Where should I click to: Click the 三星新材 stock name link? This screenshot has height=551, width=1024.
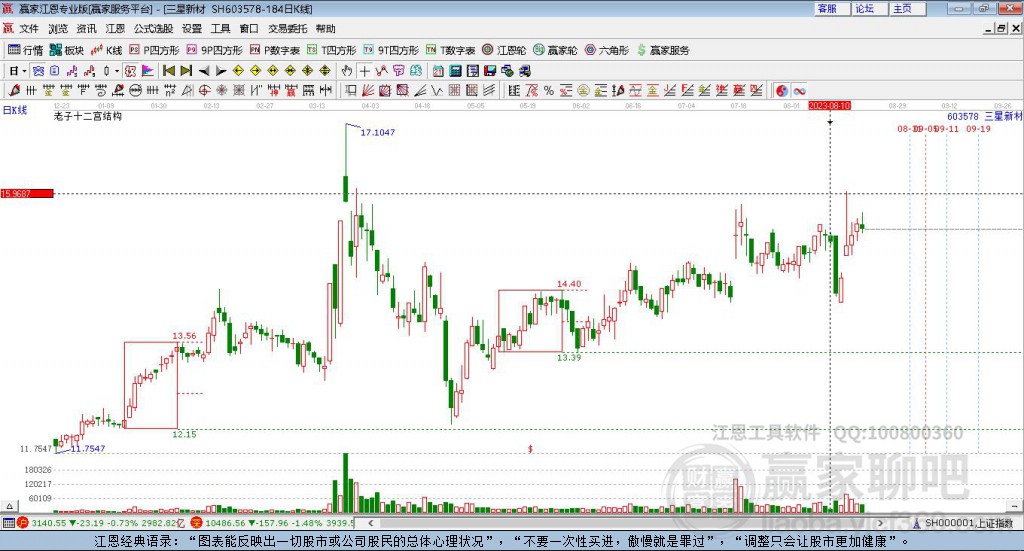[1003, 116]
